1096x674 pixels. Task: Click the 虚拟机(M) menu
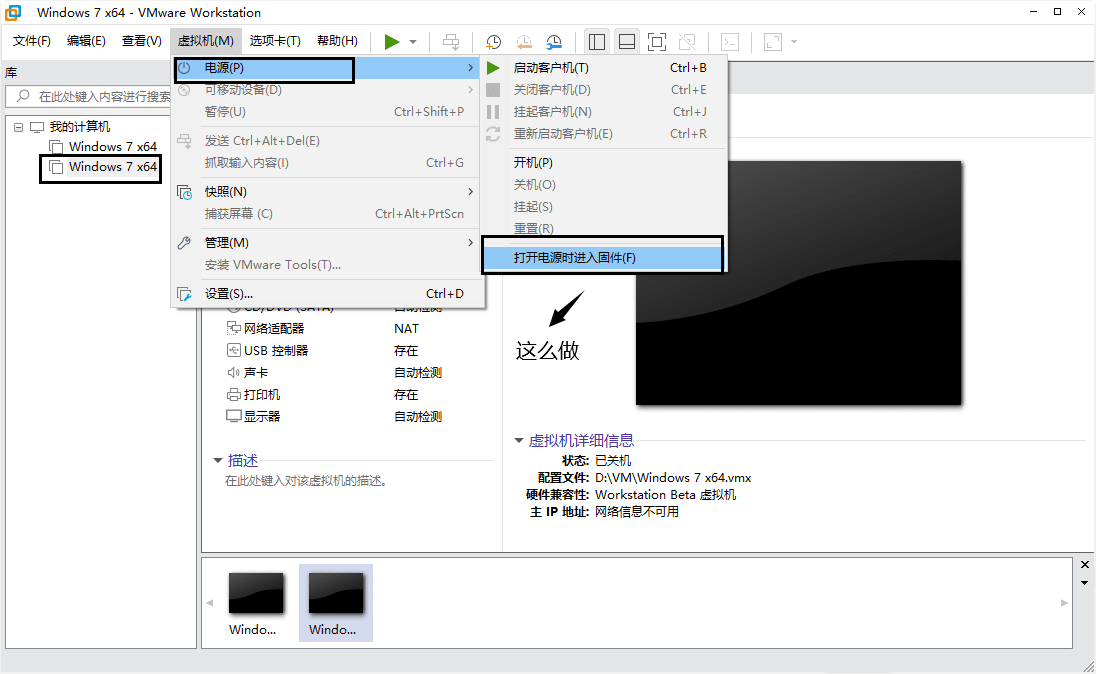pyautogui.click(x=206, y=41)
